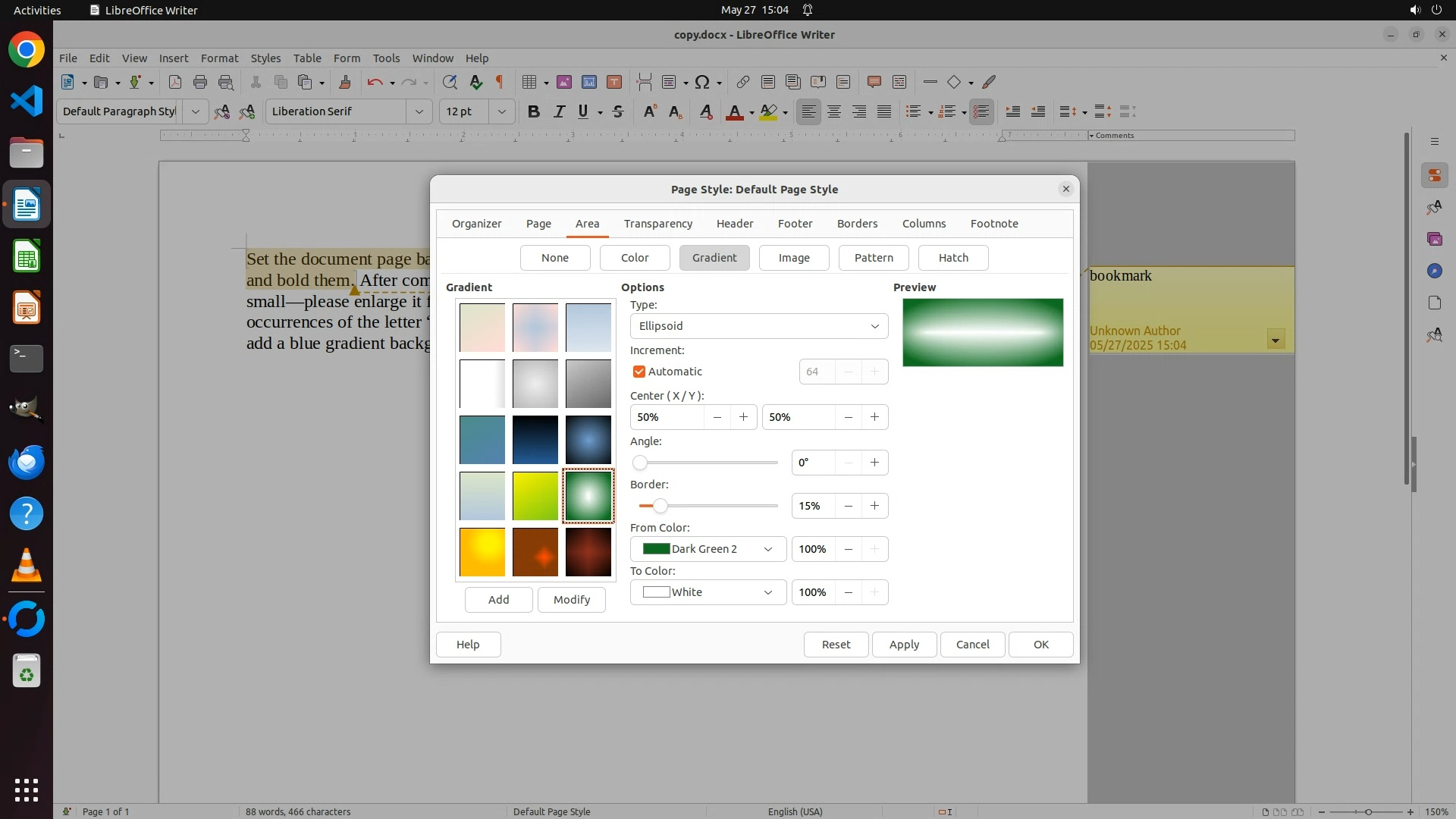Open the sidebar Navigator compass icon
The width and height of the screenshot is (1456, 819).
point(1434,271)
